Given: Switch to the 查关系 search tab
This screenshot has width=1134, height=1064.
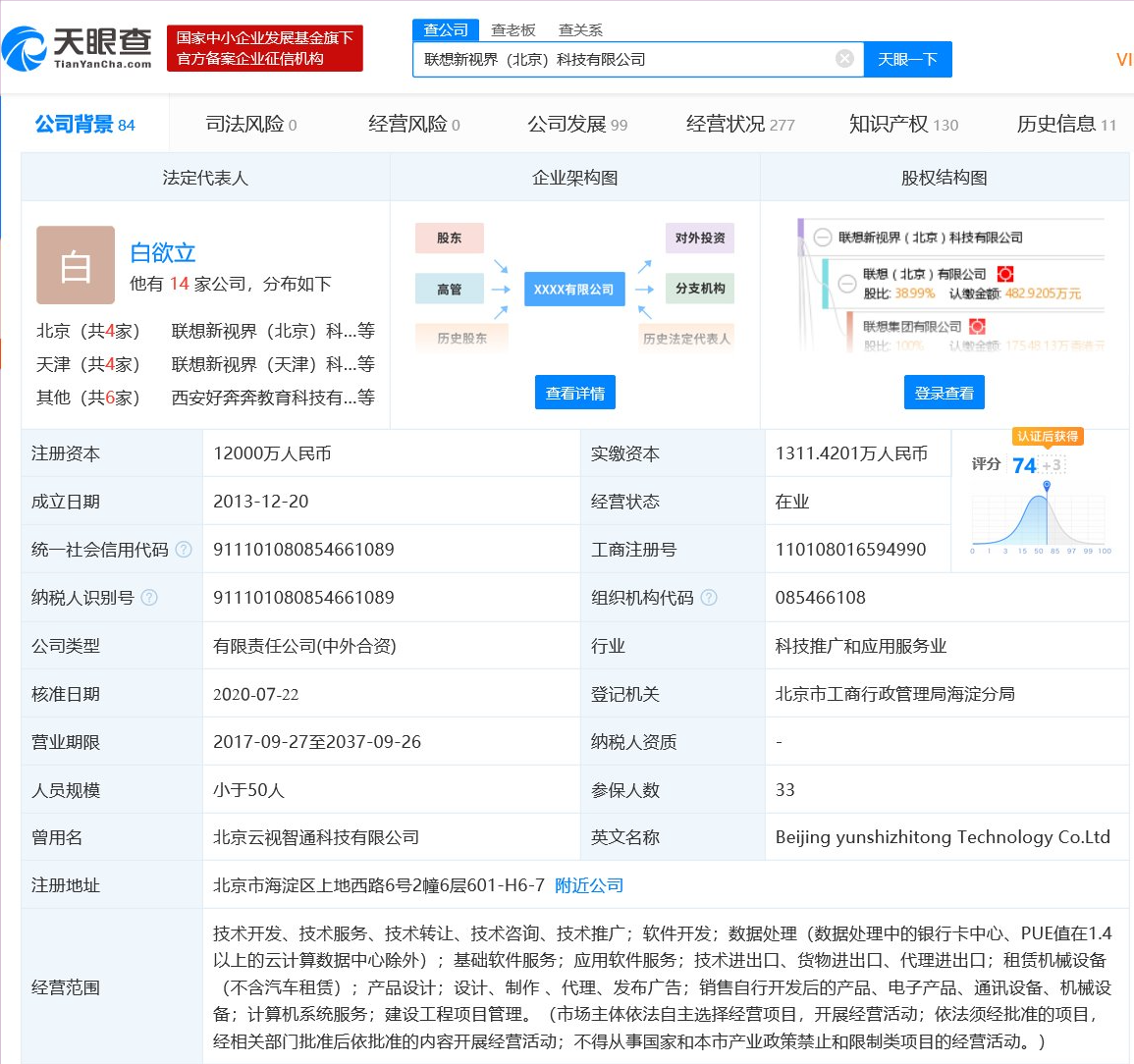Looking at the screenshot, I should [580, 29].
